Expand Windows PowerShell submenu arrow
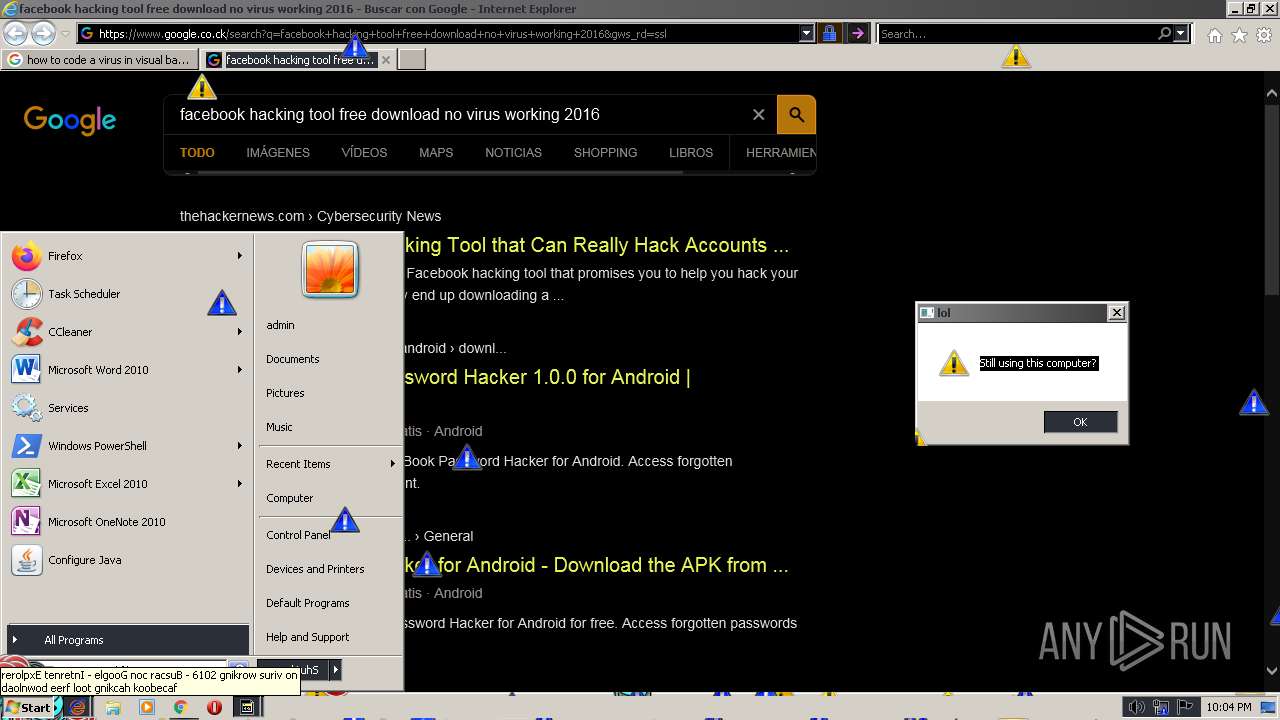Image resolution: width=1280 pixels, height=720 pixels. click(239, 446)
